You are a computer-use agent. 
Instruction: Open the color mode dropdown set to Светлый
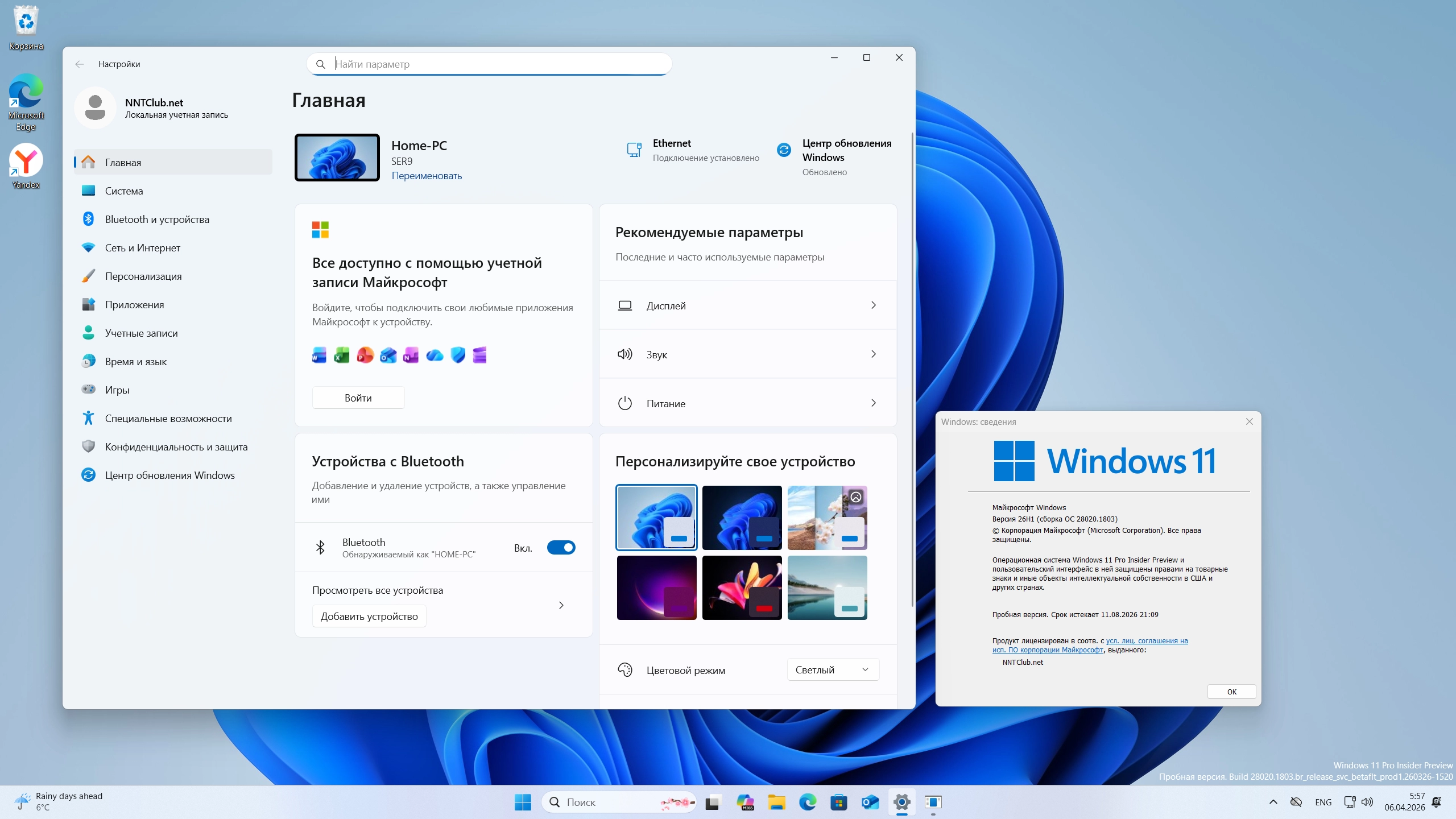[833, 669]
